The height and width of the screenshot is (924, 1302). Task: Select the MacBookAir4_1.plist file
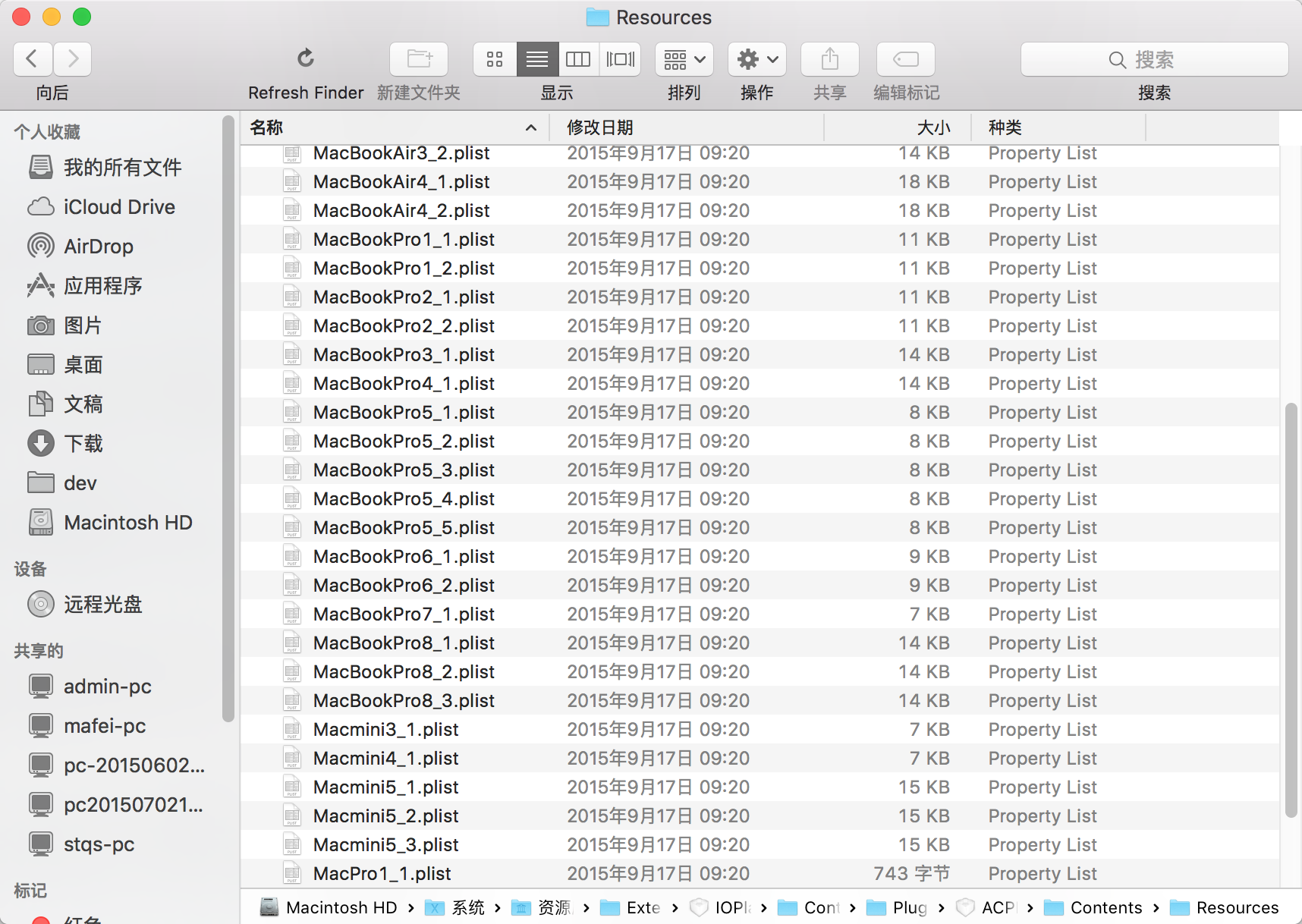pos(759,181)
